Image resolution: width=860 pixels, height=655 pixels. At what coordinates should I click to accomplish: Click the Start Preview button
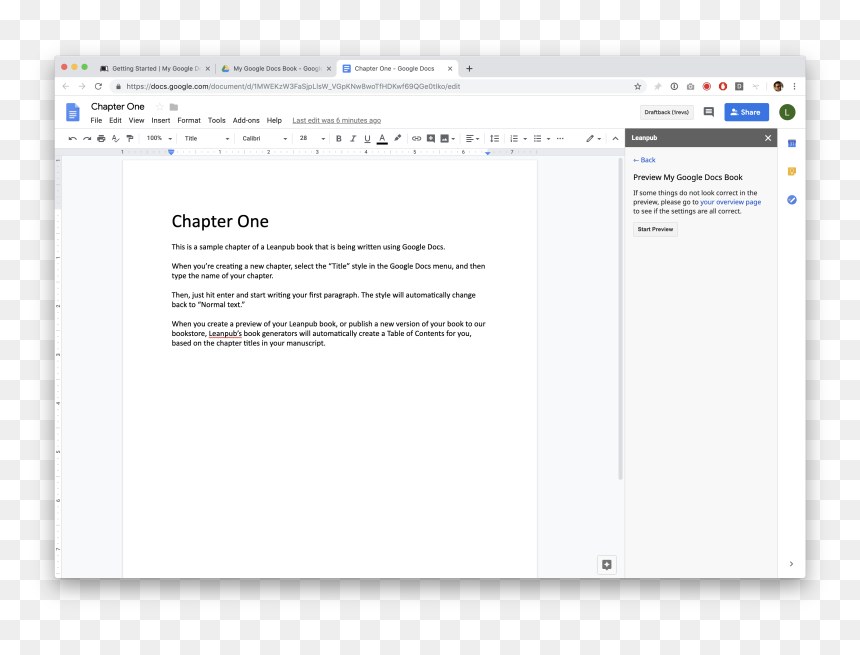tap(655, 229)
